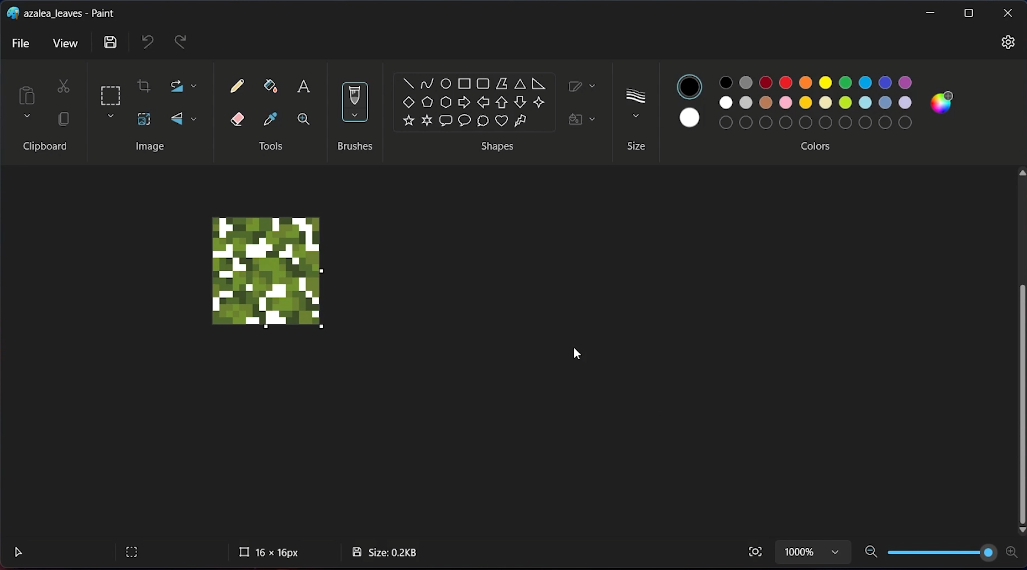Toggle the fit to window view button
The image size is (1027, 570).
tap(756, 552)
